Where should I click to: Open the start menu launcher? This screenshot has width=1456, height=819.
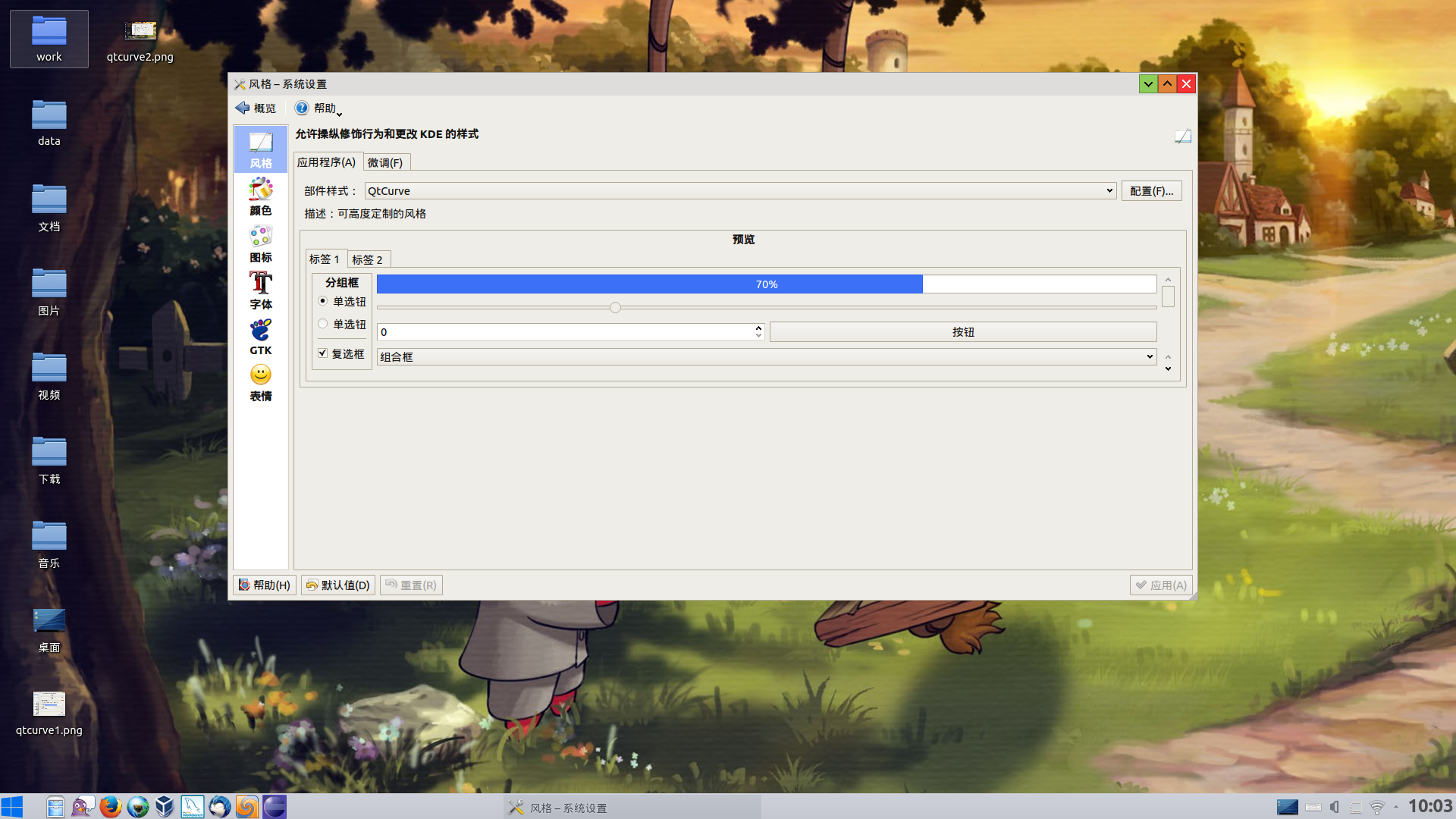(x=12, y=807)
